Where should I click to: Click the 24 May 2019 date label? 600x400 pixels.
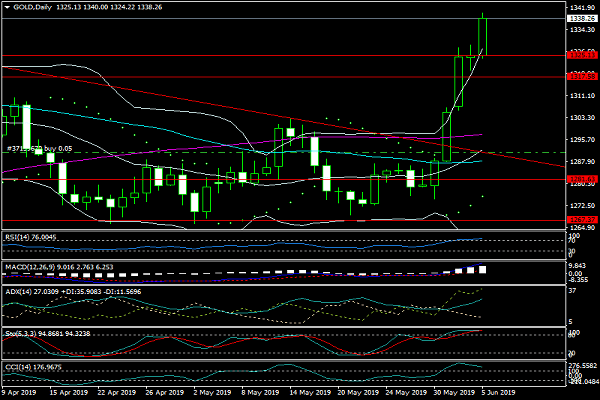pos(406,393)
